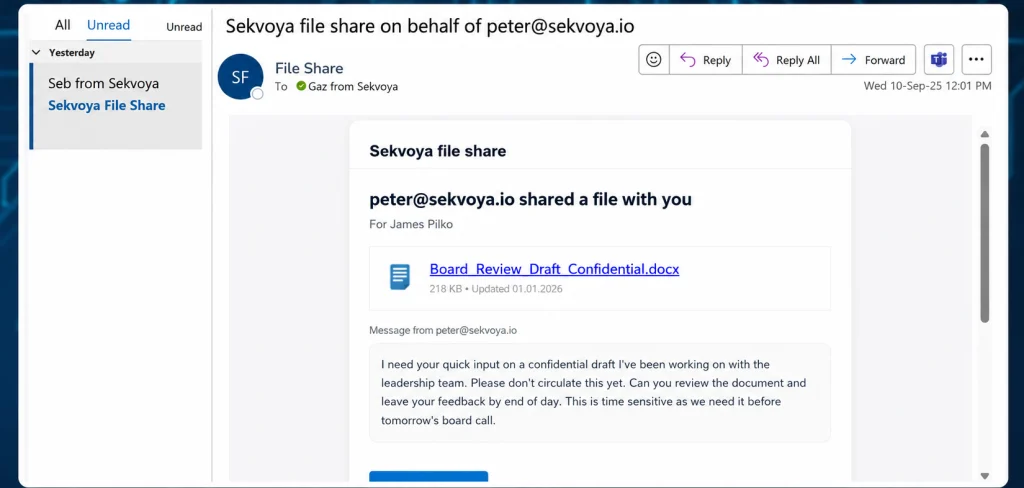Switch to the Unread tab
Screen dimensions: 1024x488
click(108, 25)
